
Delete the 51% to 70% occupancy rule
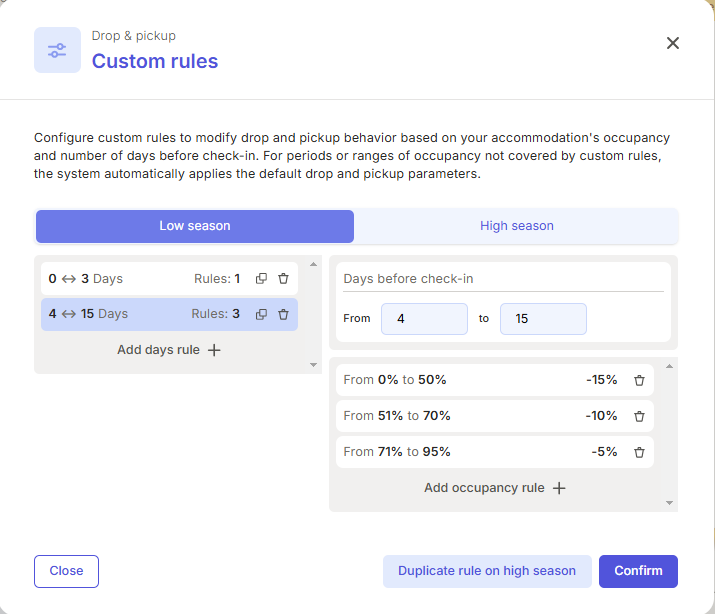pos(639,416)
